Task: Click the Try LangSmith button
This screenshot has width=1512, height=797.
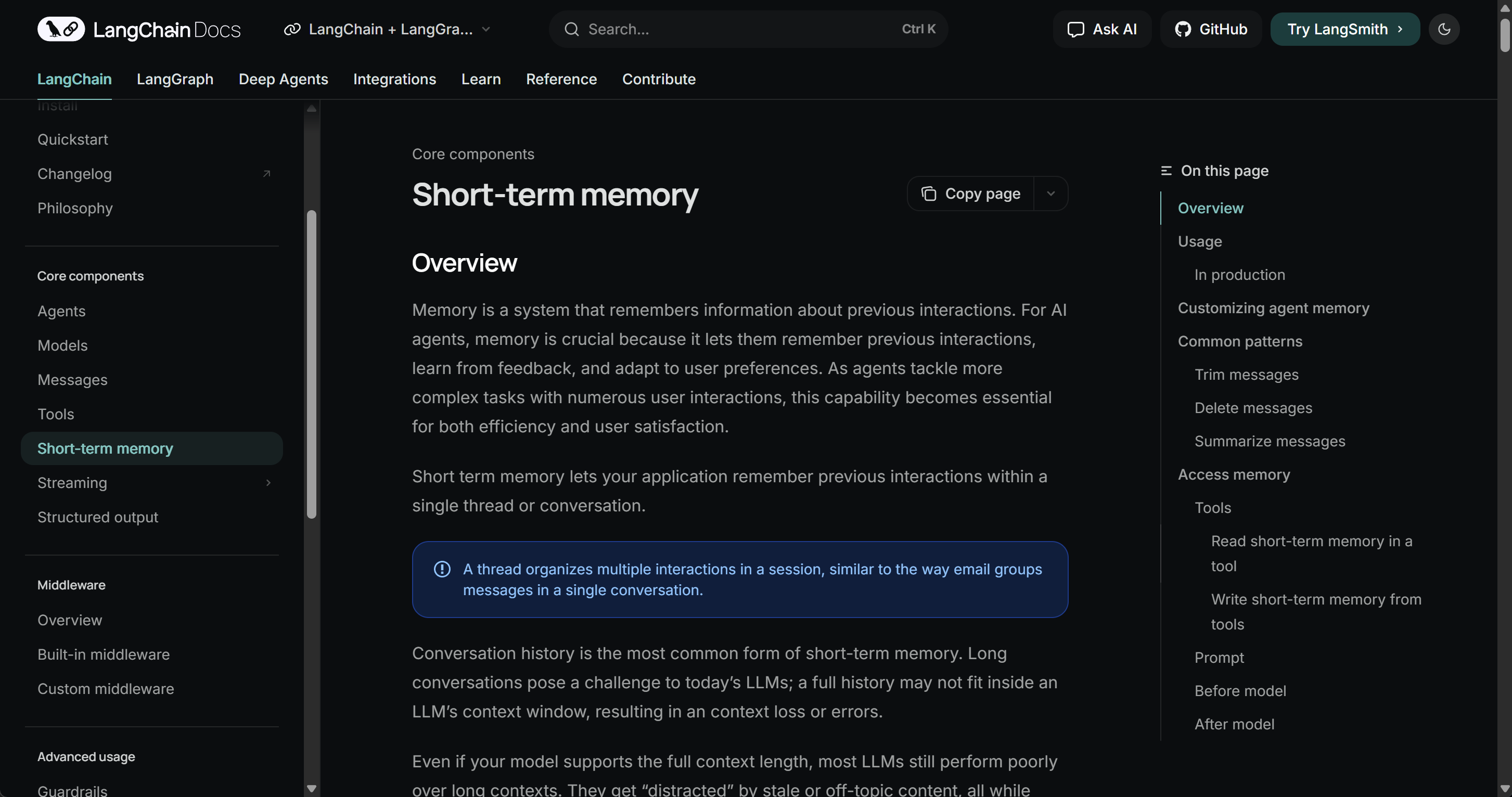Action: tap(1344, 29)
